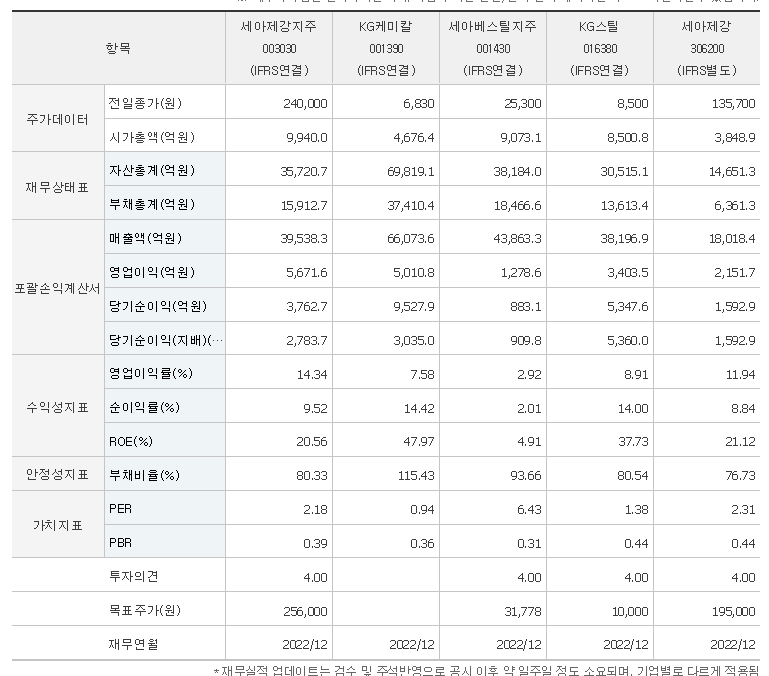Screen dimensions: 769x676
Task: Click the 당기순이익(억원) row label
Action: point(158,306)
